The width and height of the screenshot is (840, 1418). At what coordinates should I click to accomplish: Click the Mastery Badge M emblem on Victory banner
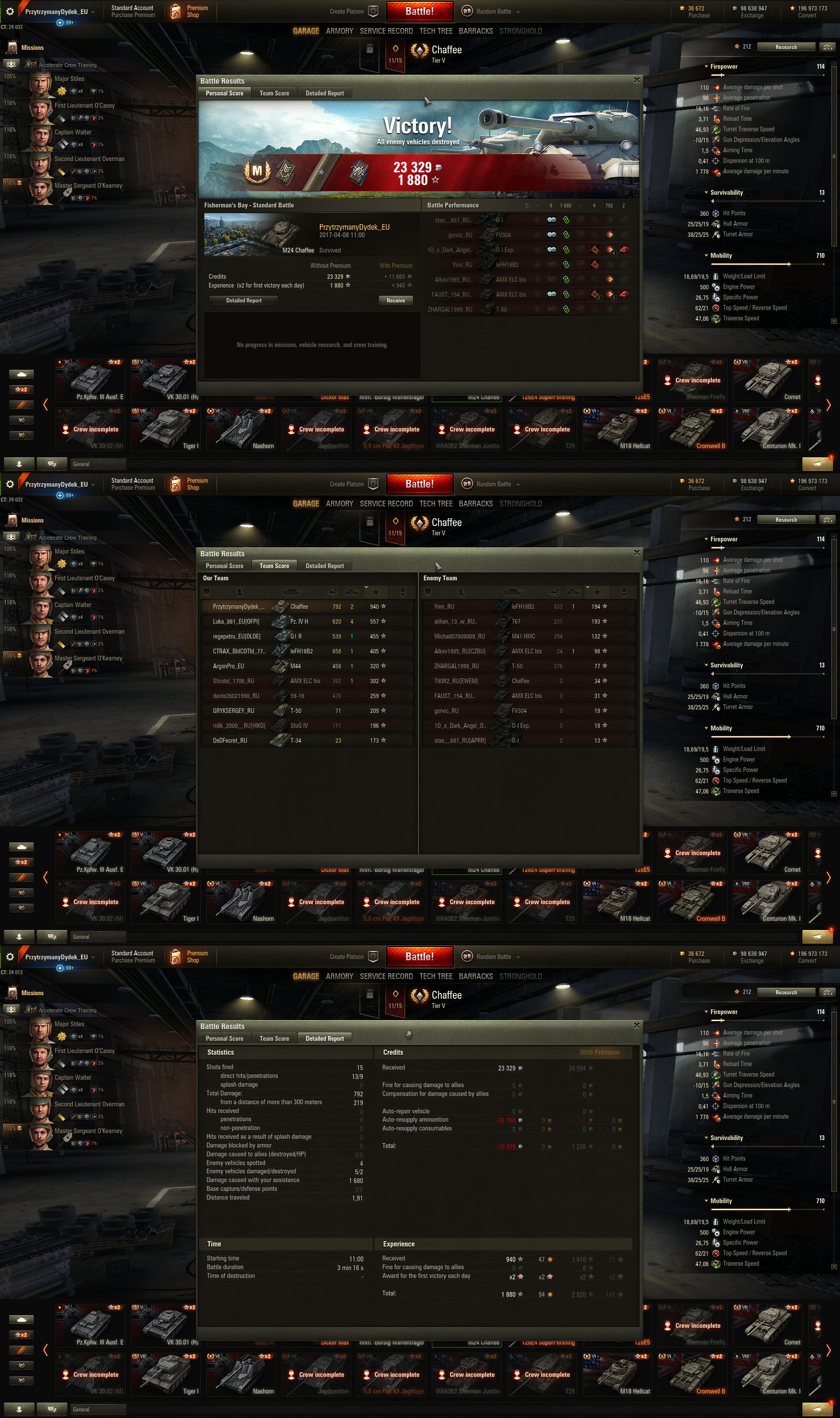tap(257, 170)
